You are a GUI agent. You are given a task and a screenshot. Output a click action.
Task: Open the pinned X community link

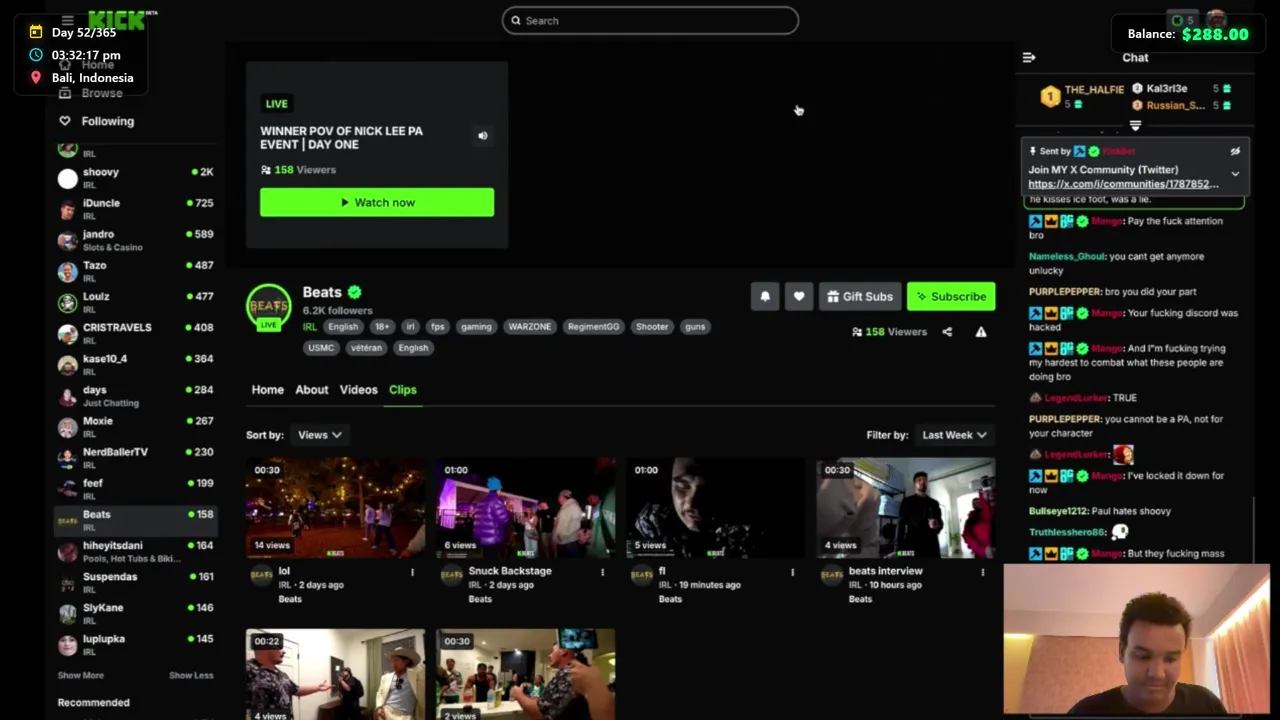point(1123,184)
